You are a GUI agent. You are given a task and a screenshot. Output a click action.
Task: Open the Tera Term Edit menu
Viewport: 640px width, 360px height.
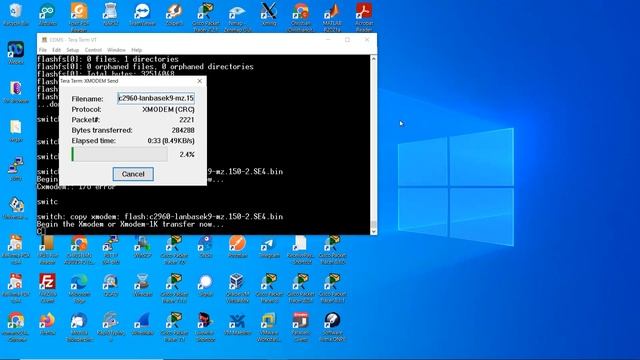click(x=56, y=50)
